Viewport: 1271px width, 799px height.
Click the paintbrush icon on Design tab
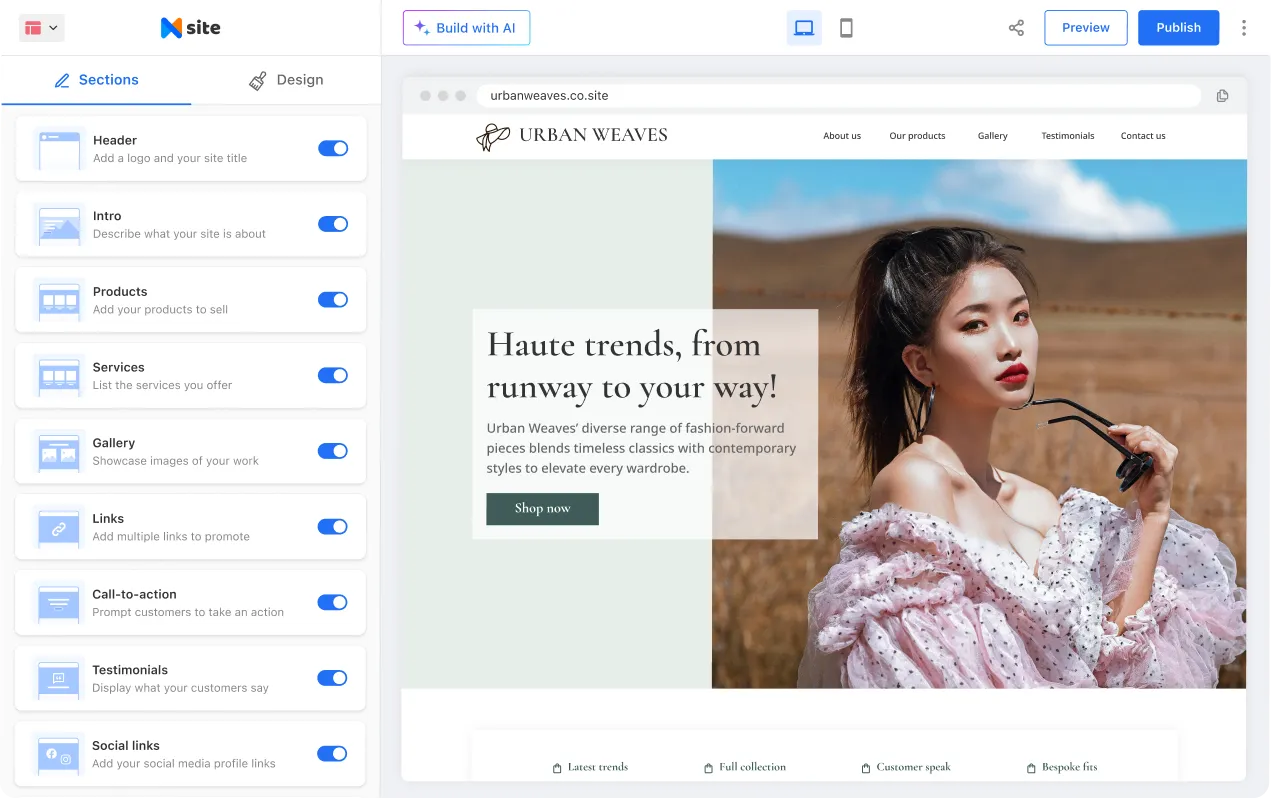(x=257, y=80)
